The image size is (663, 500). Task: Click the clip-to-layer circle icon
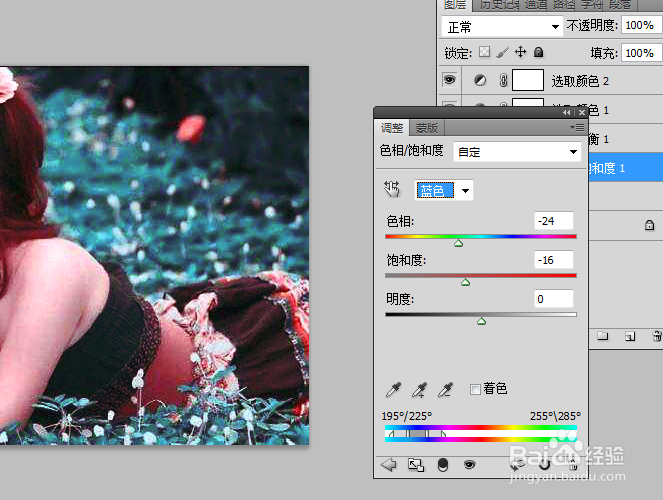[442, 465]
